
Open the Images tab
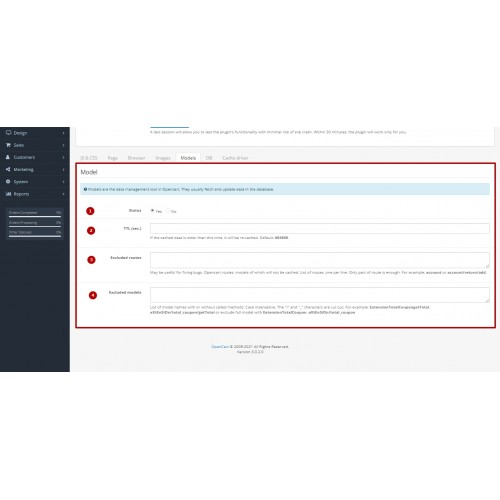click(163, 158)
